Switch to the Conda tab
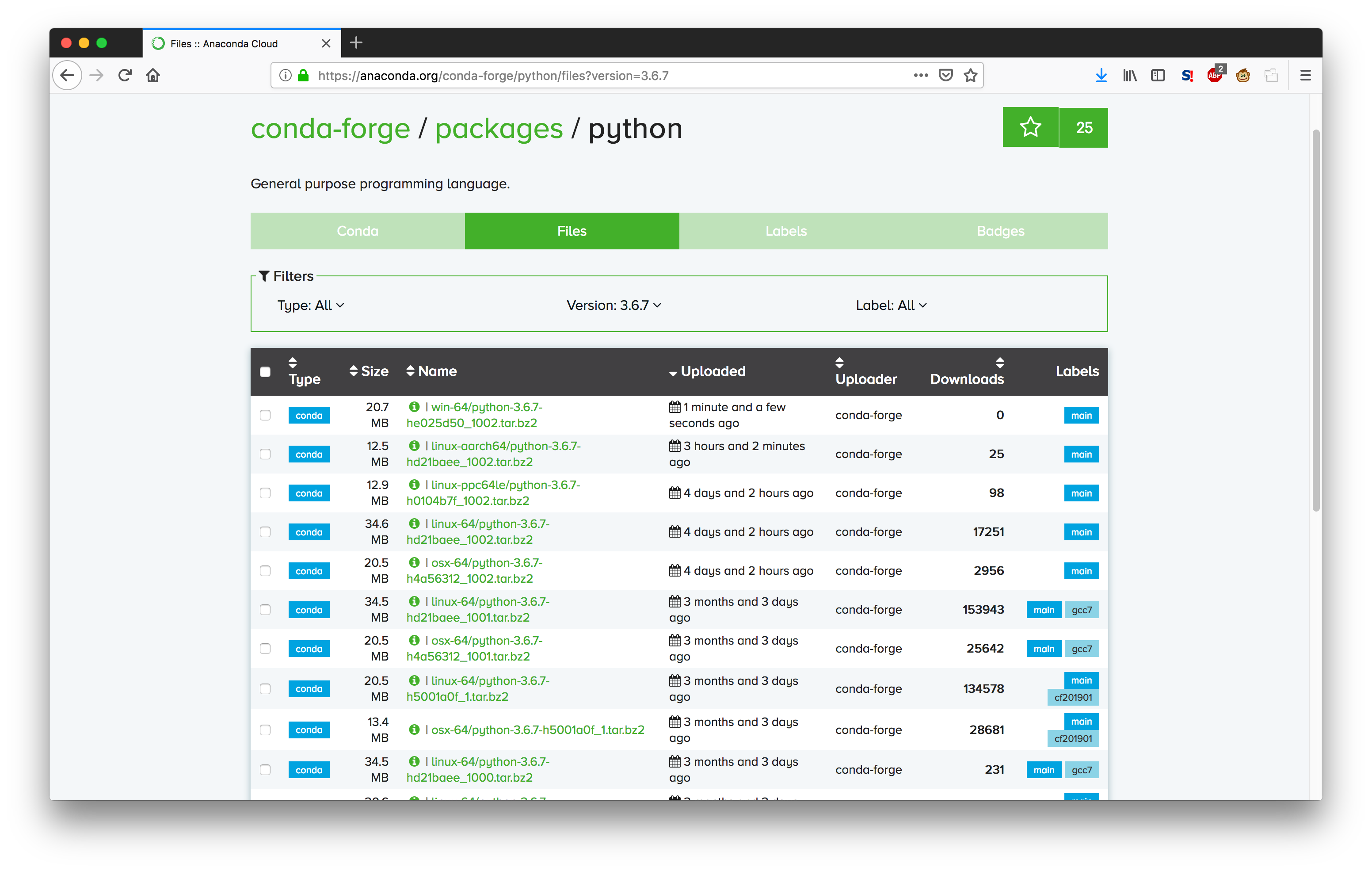 (357, 231)
